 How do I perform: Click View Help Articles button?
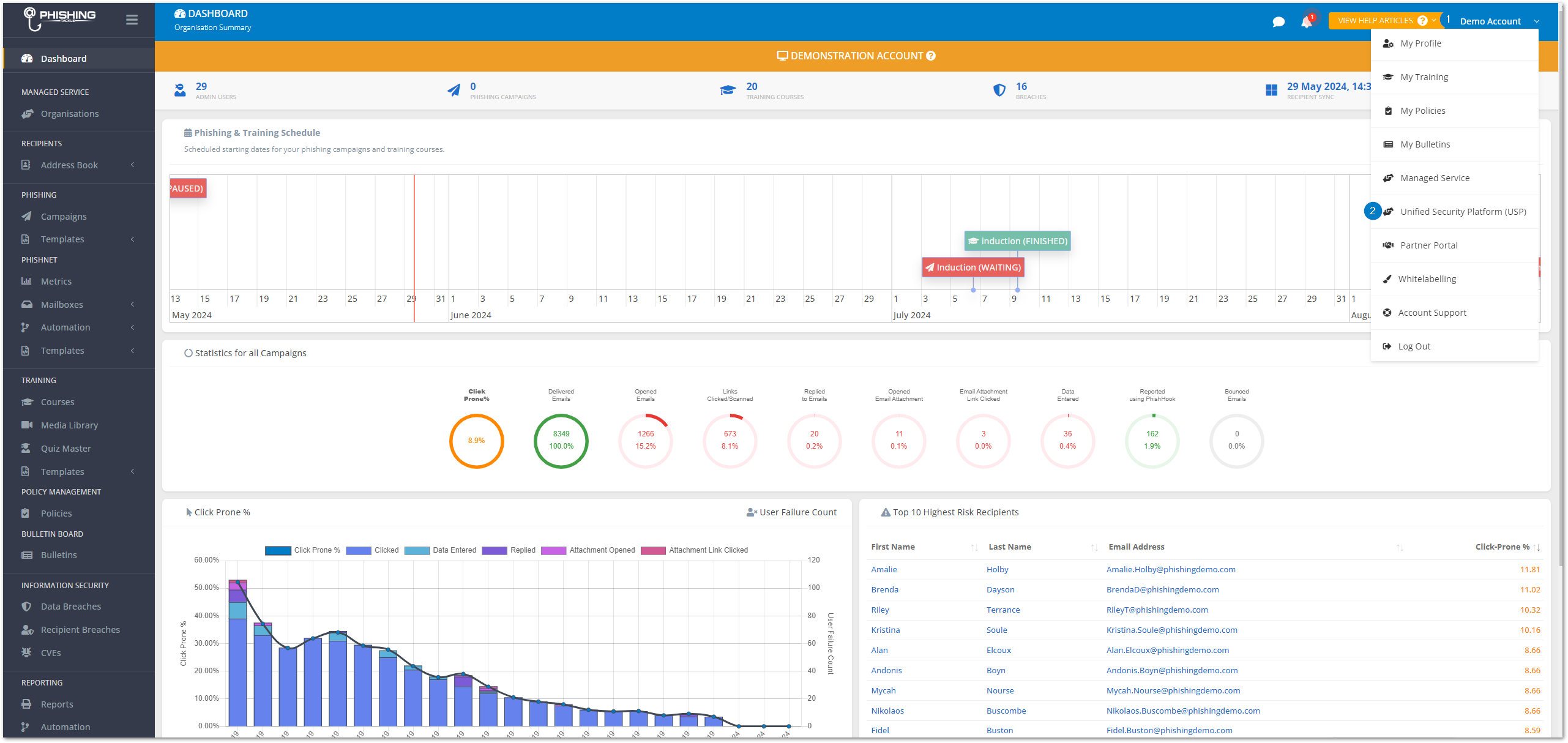tap(1375, 21)
